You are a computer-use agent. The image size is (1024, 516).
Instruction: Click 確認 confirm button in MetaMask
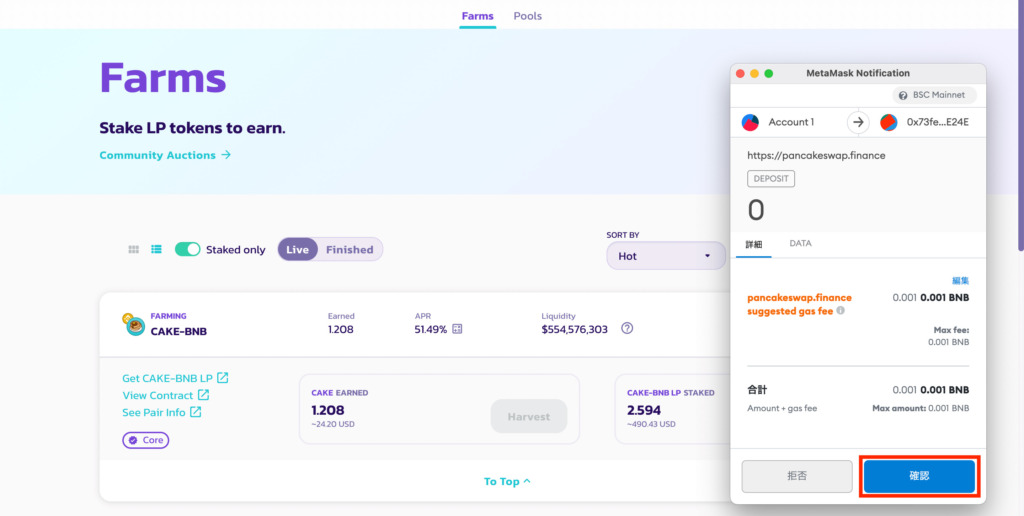point(919,476)
